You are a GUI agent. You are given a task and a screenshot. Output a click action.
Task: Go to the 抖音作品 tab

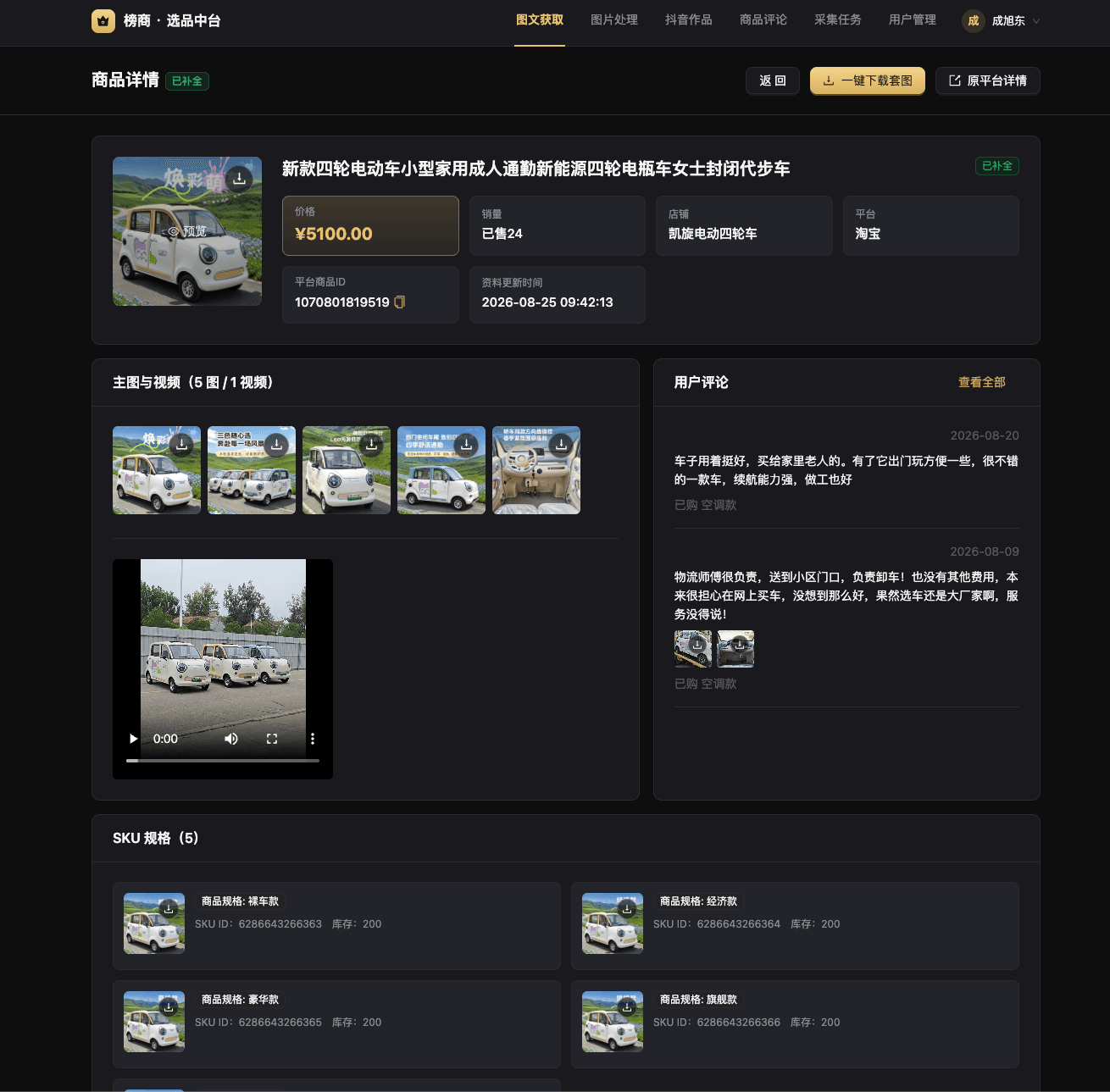click(689, 20)
